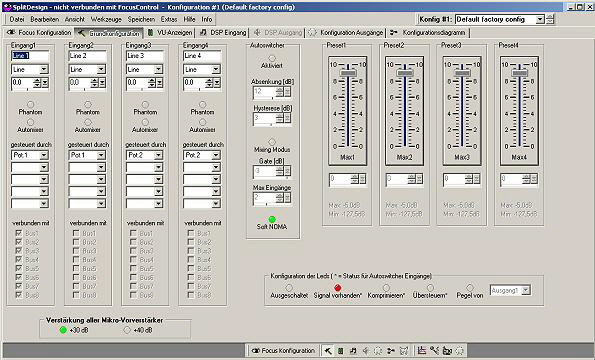Click the grayed speaker DSP Ausgang icon in bottom toolbar

point(365,351)
